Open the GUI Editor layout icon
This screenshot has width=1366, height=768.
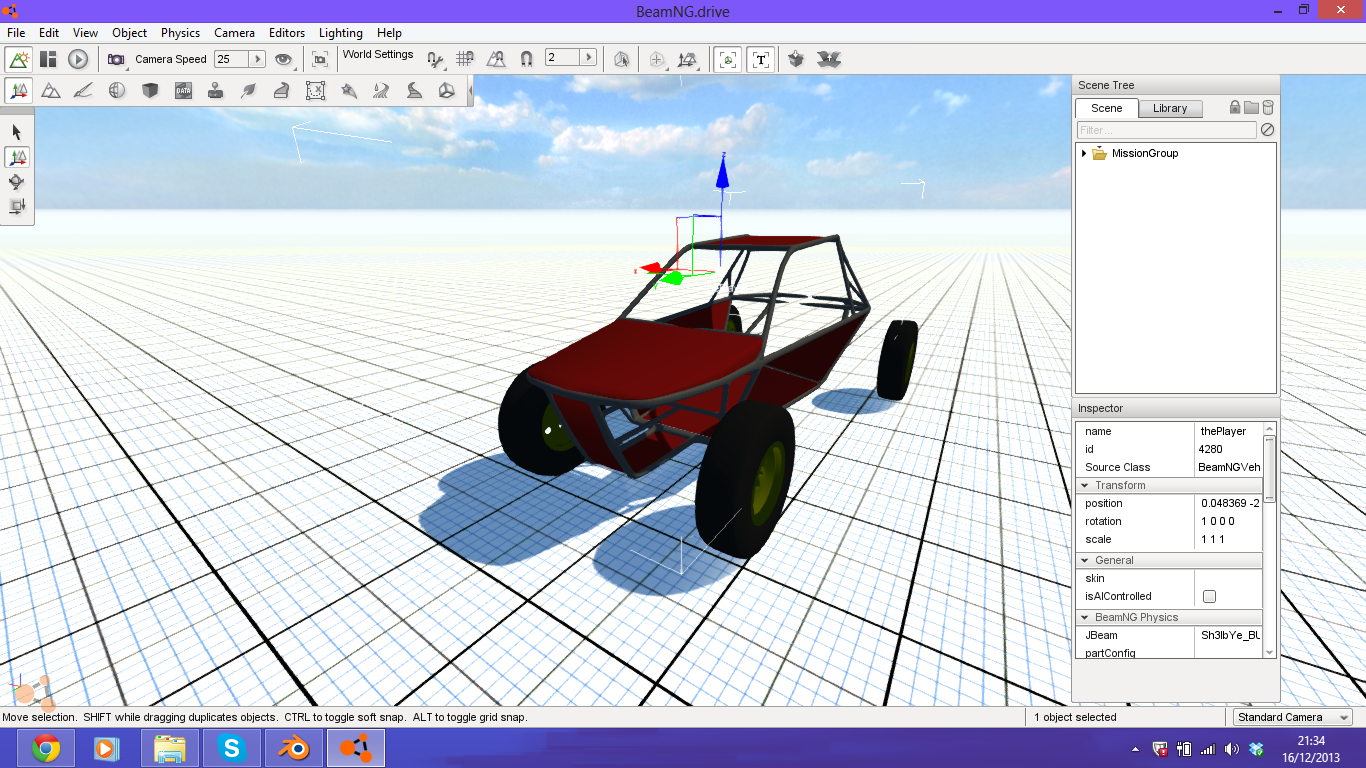coord(48,59)
